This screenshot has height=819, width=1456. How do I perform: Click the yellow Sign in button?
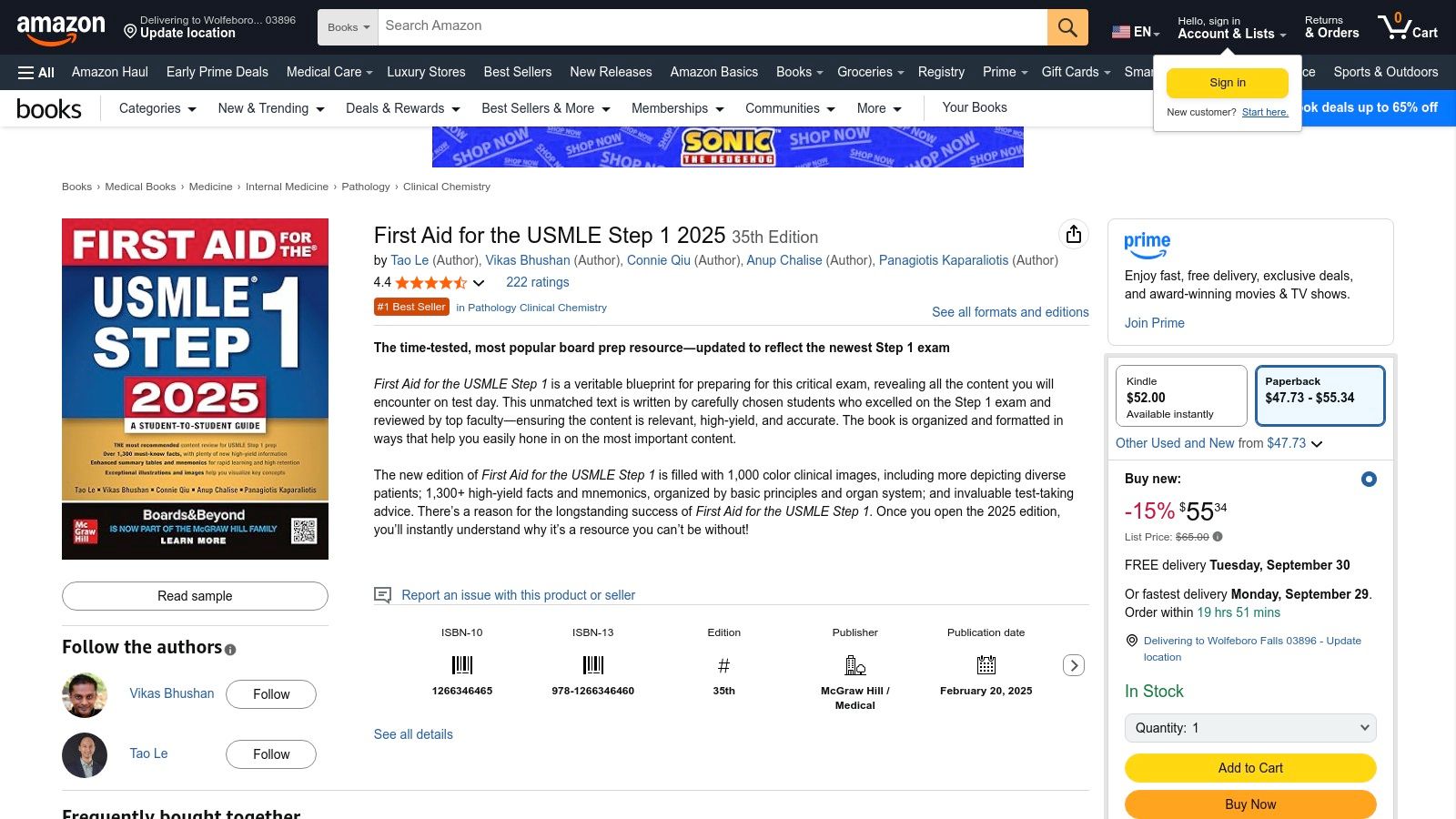click(x=1228, y=83)
